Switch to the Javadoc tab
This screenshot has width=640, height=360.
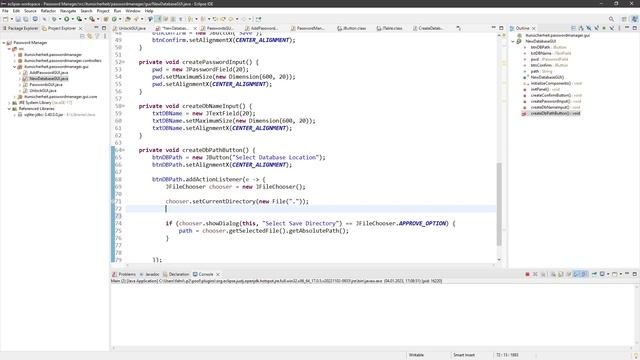149,274
